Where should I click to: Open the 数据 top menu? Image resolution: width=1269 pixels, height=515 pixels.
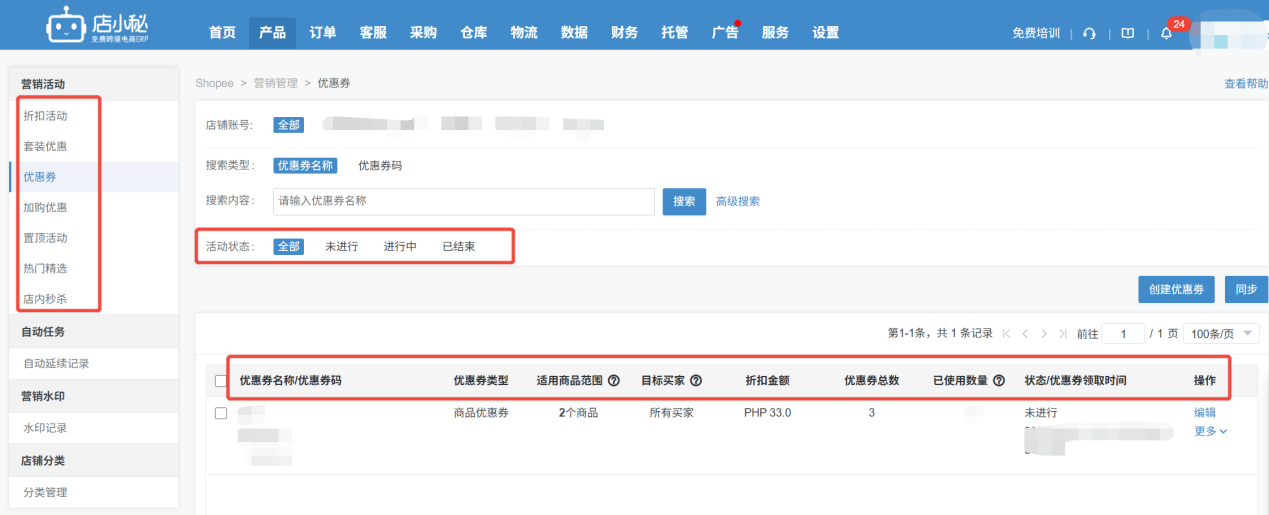point(574,33)
